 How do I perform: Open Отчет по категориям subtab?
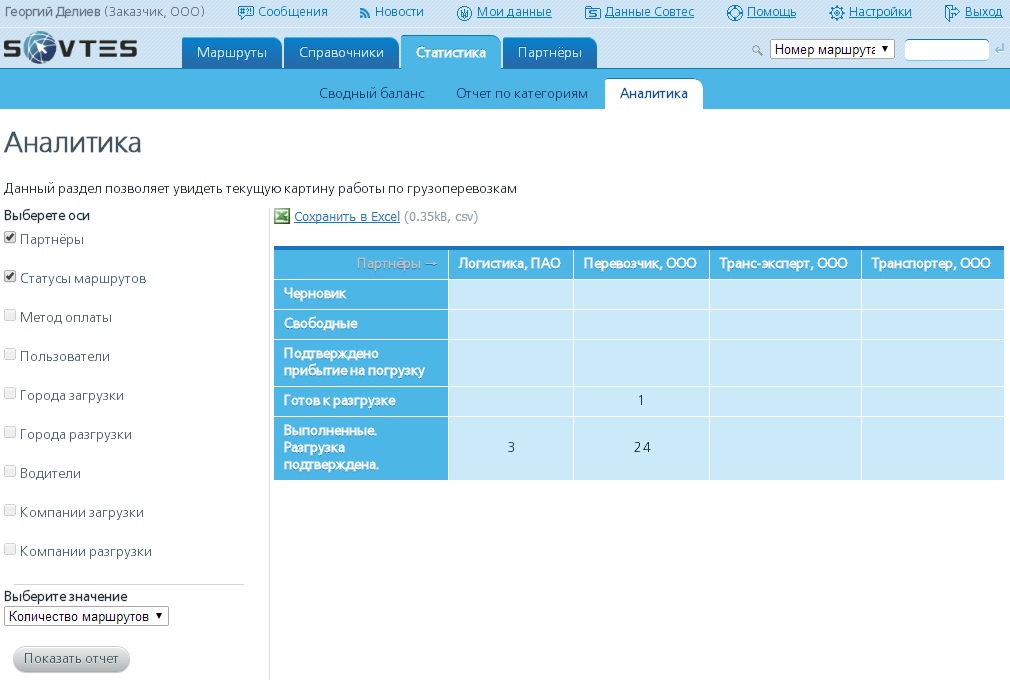tap(522, 93)
